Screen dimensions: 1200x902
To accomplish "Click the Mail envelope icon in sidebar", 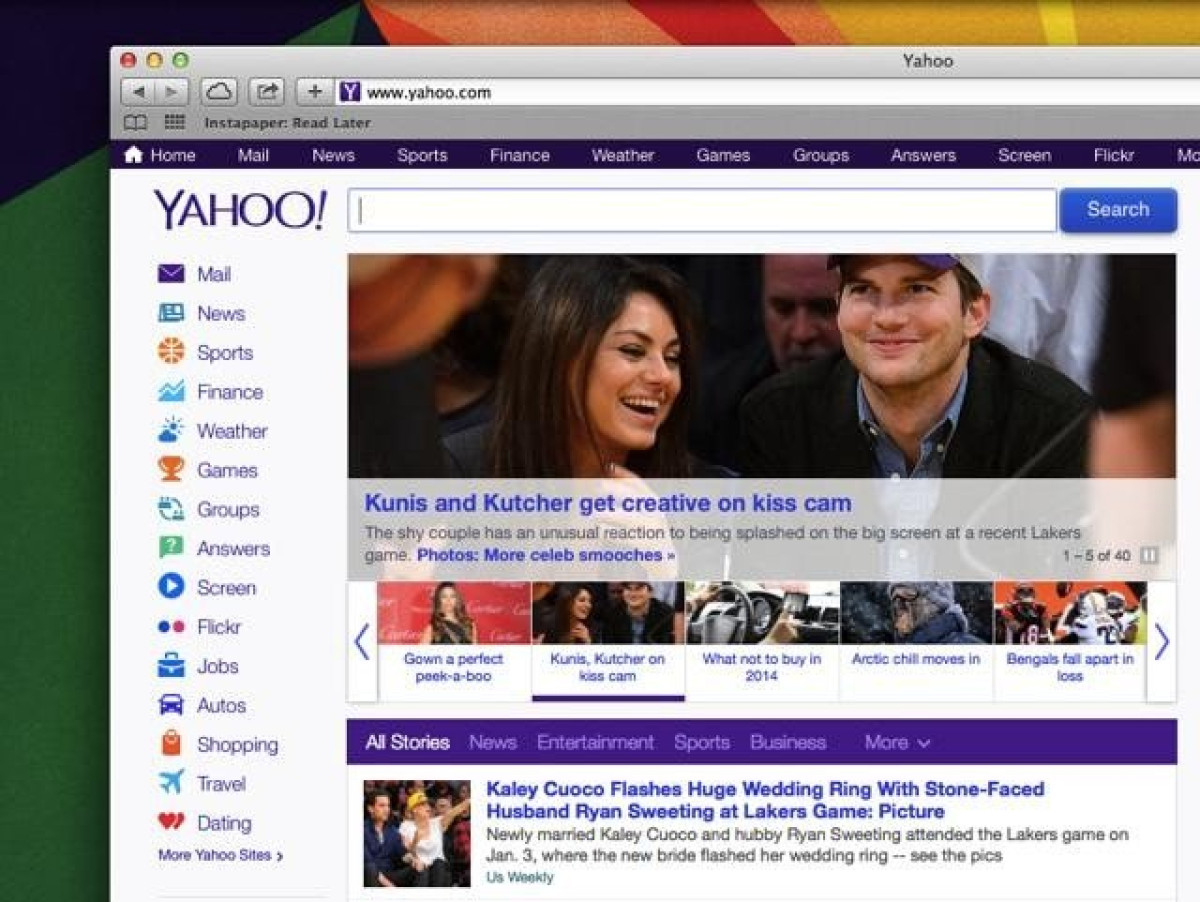I will pyautogui.click(x=171, y=274).
